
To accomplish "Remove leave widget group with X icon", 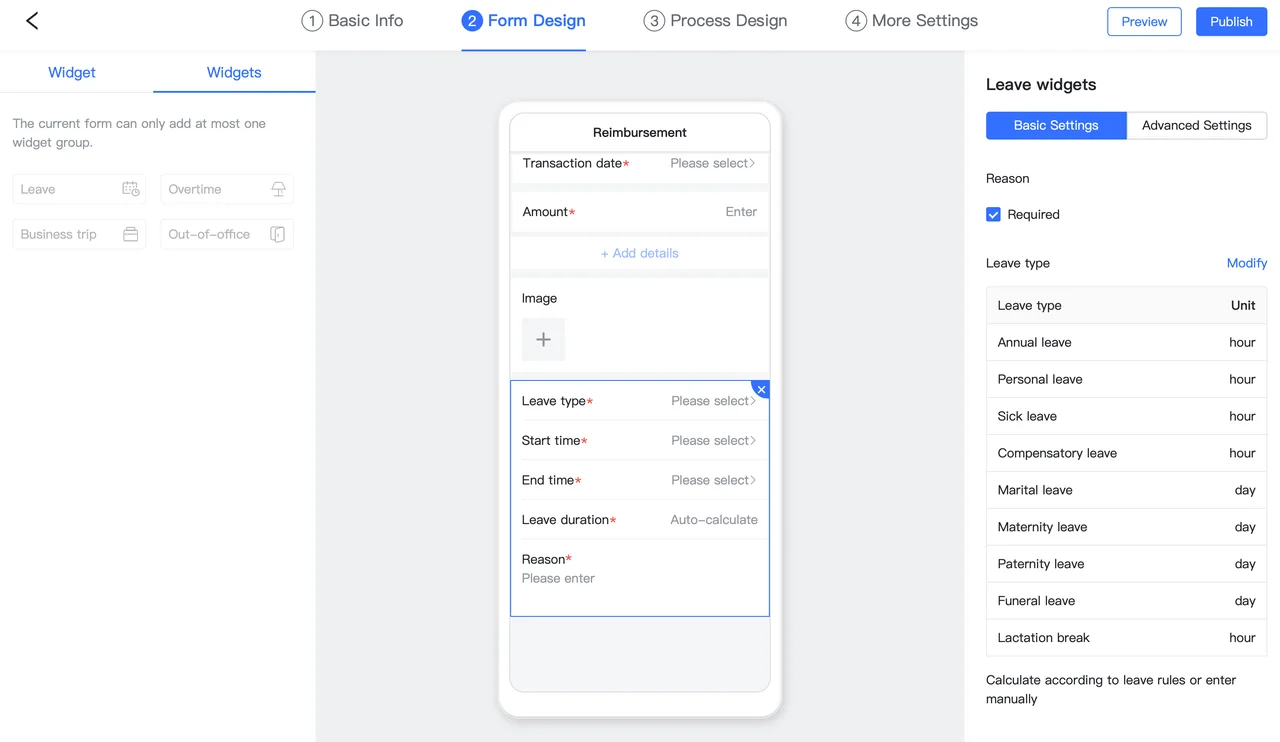I will click(761, 389).
